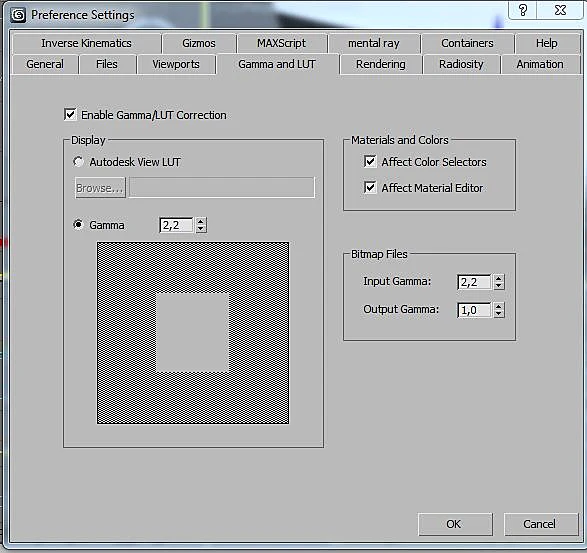The height and width of the screenshot is (553, 587).
Task: Switch to the Rendering tab
Action: 381,64
